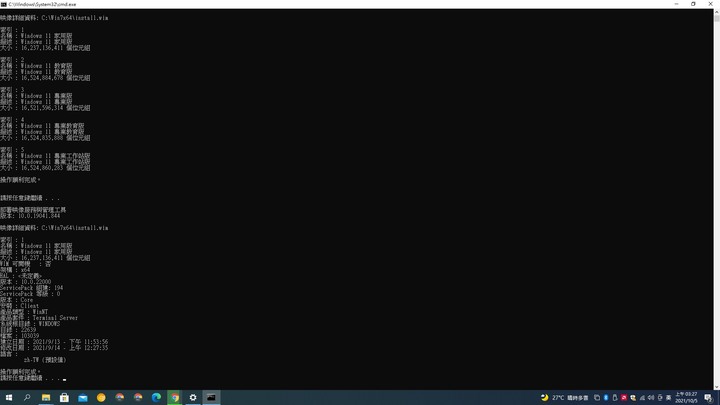Click the size value 16,524,860,283
Screen dimensions: 720x405
(42, 168)
